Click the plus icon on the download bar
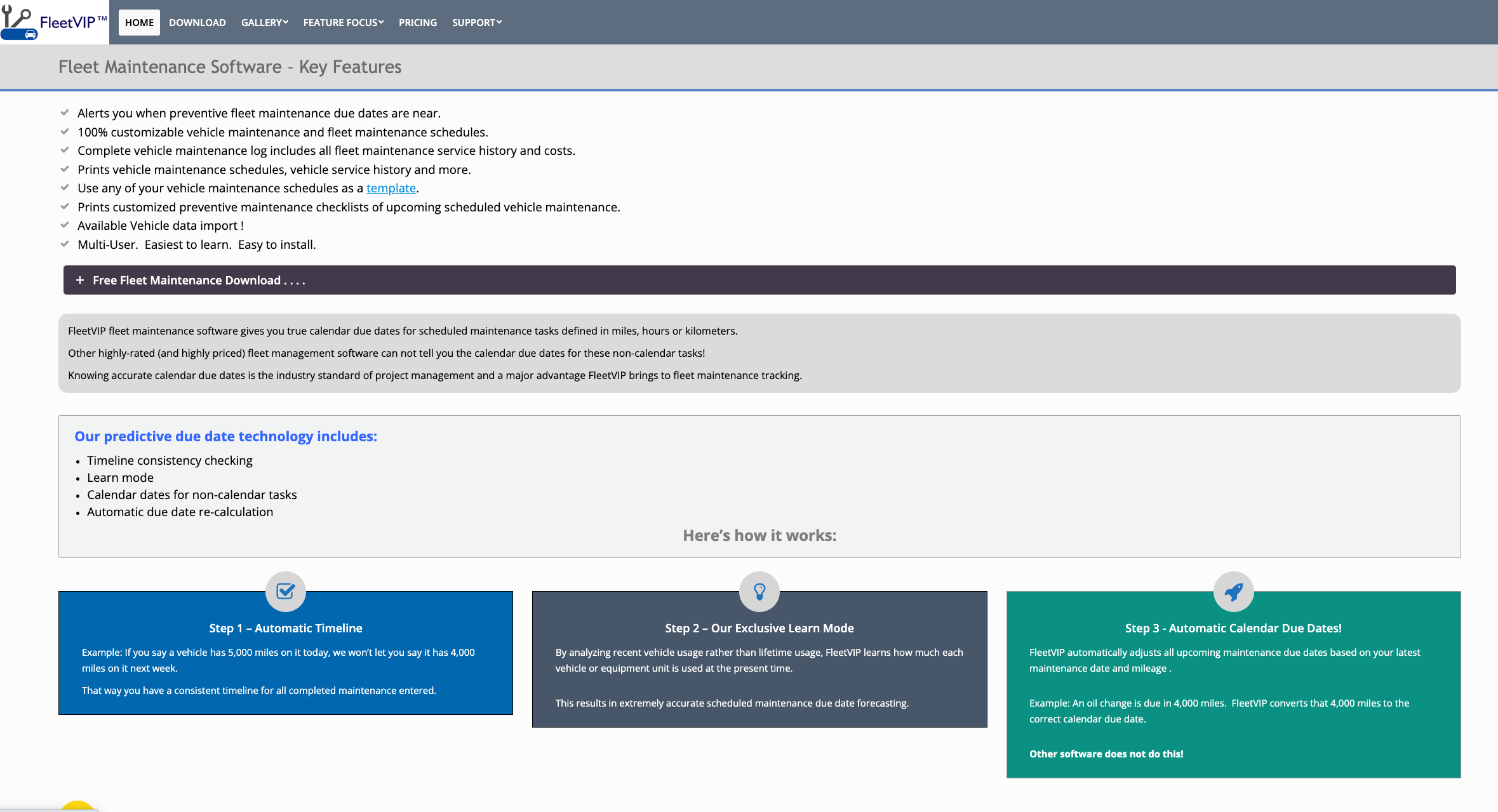This screenshot has height=812, width=1498. click(80, 280)
